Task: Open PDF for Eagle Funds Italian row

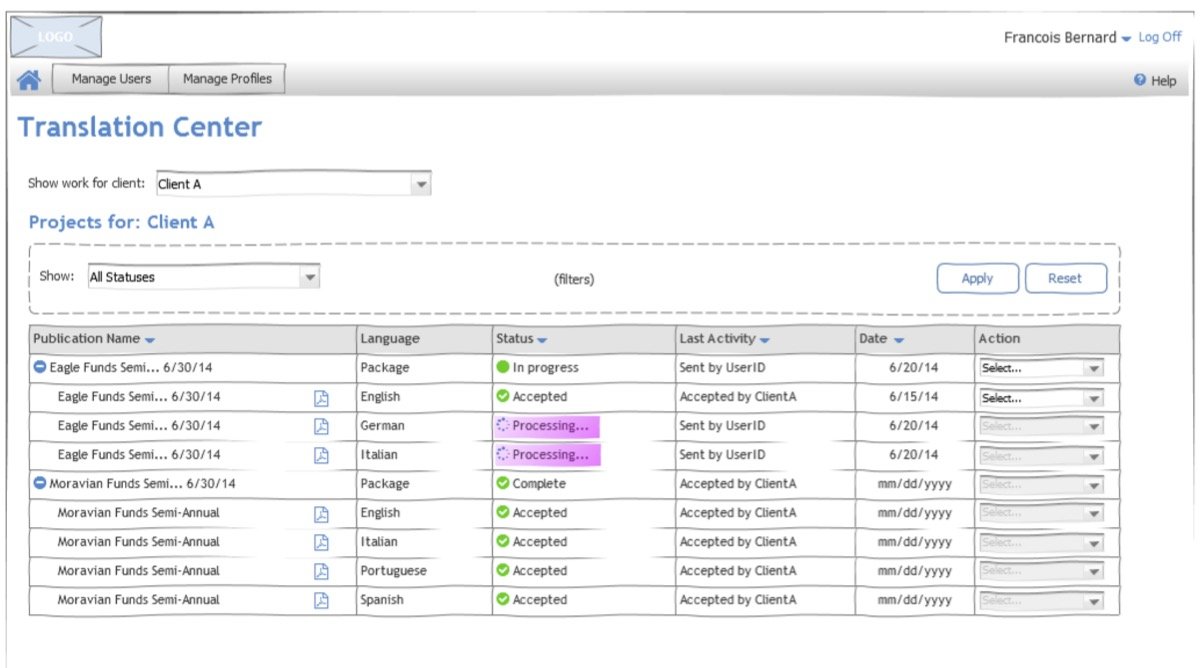Action: pos(321,455)
